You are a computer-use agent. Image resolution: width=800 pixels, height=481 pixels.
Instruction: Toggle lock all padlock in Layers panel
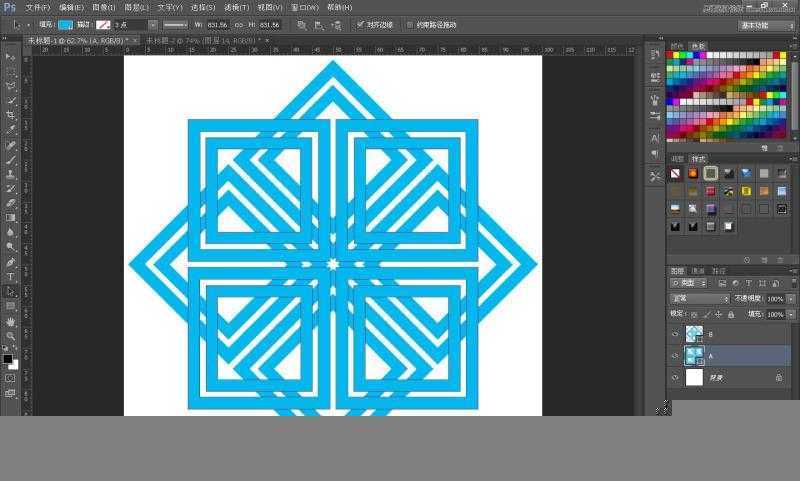[731, 315]
